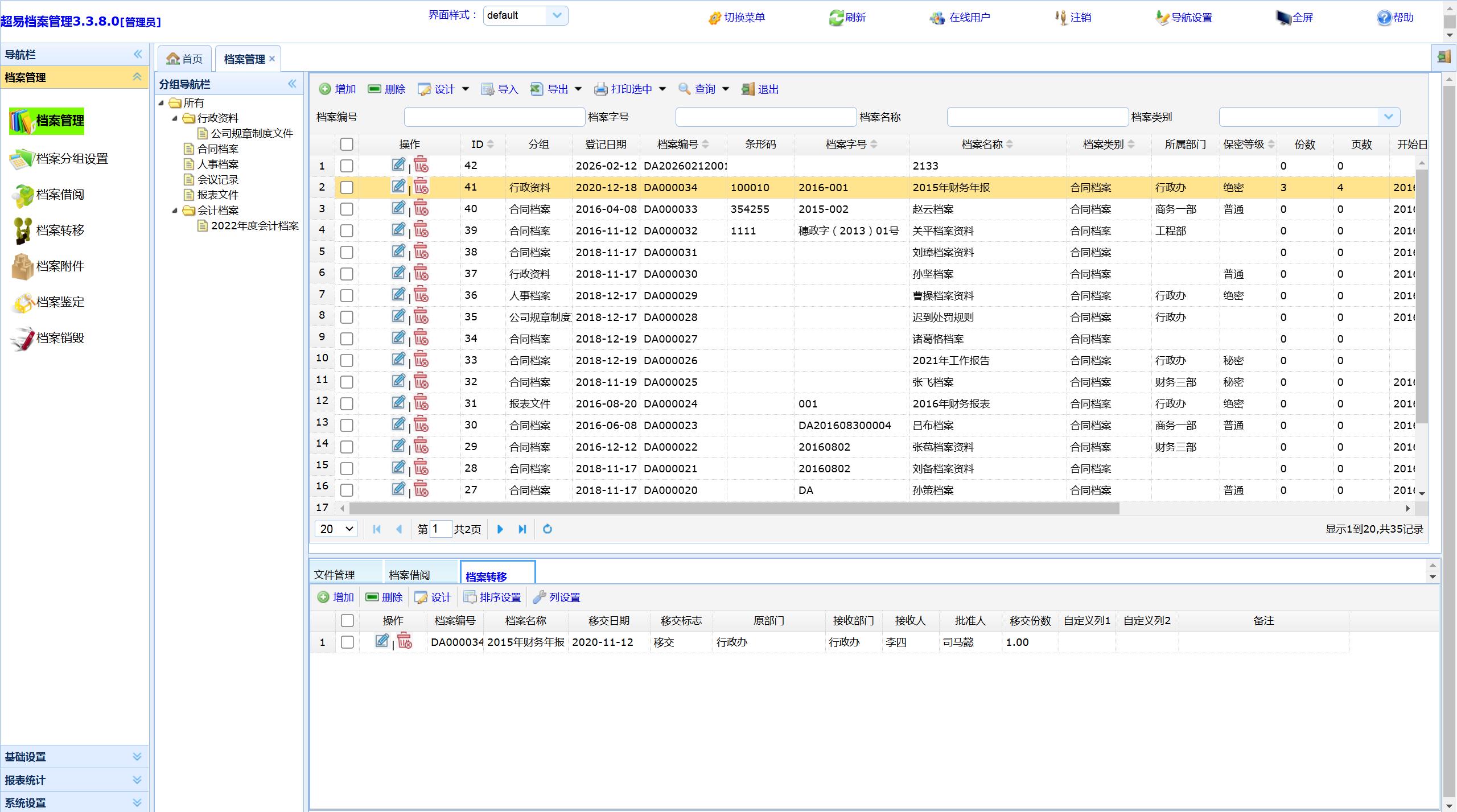Open the 界面样式 default dropdown
Viewport: 1457px width, 812px height.
[557, 15]
